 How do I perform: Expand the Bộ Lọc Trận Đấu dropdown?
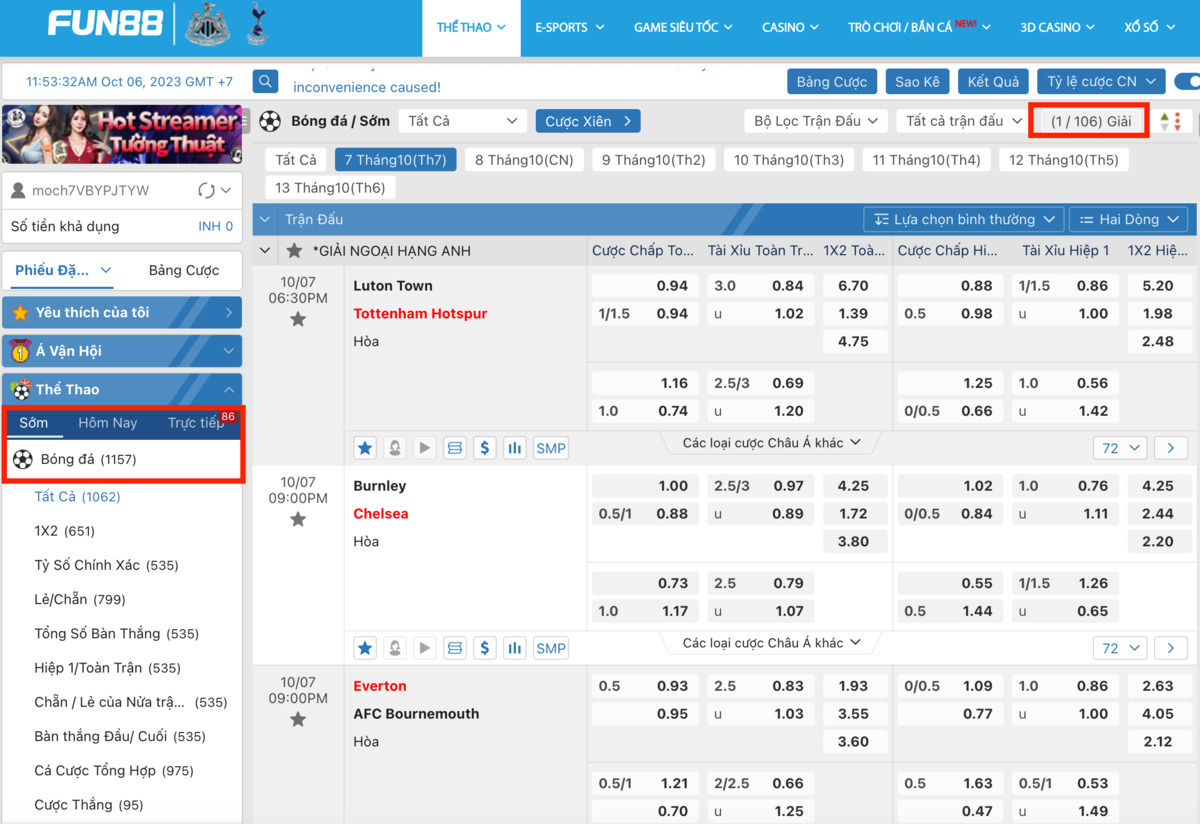pos(815,121)
